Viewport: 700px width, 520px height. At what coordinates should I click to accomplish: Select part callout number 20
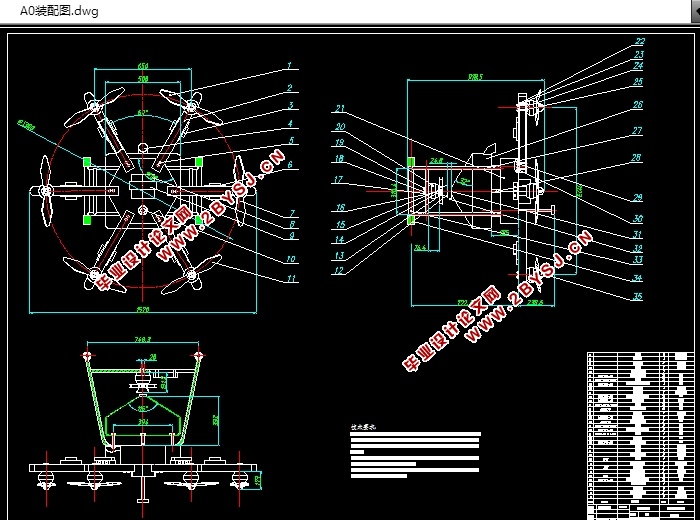[x=340, y=126]
